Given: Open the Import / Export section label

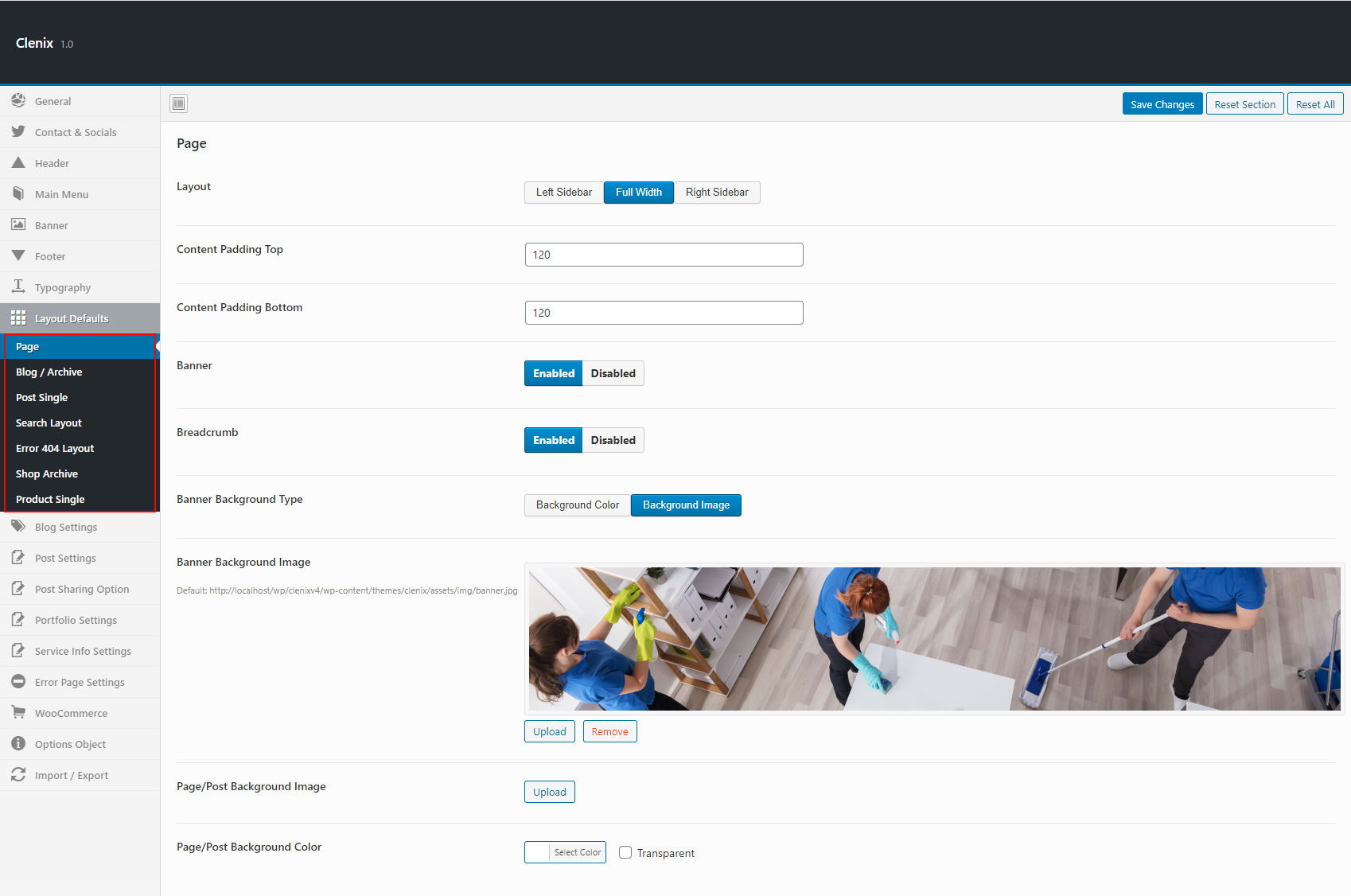Looking at the screenshot, I should coord(72,775).
